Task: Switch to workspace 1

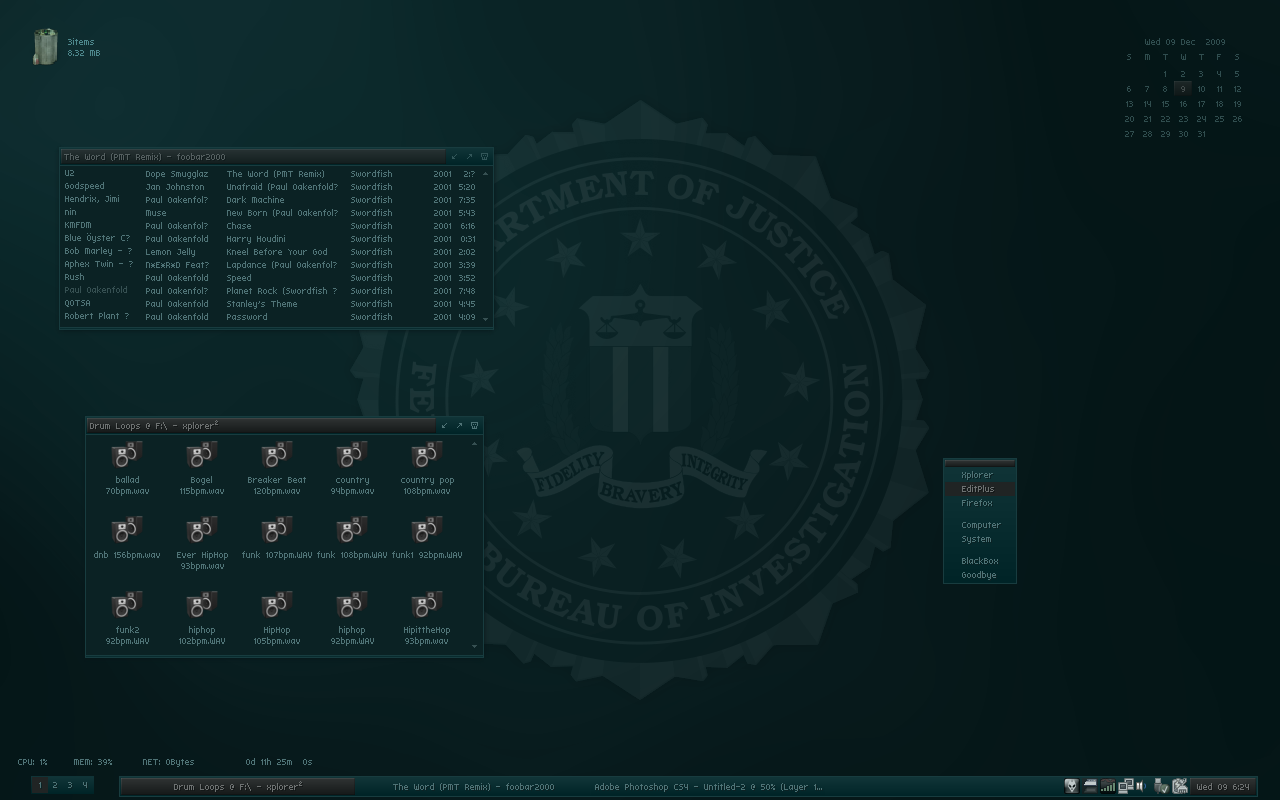Action: (x=40, y=786)
